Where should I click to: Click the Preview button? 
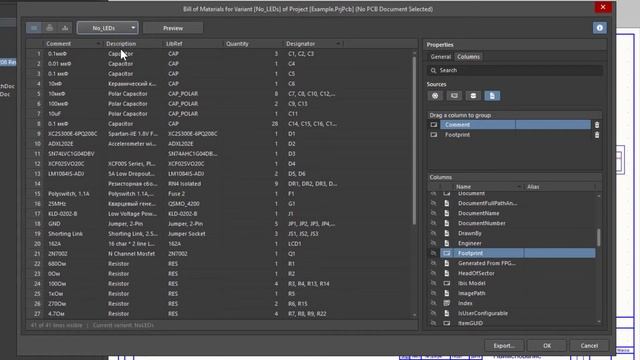[173, 28]
